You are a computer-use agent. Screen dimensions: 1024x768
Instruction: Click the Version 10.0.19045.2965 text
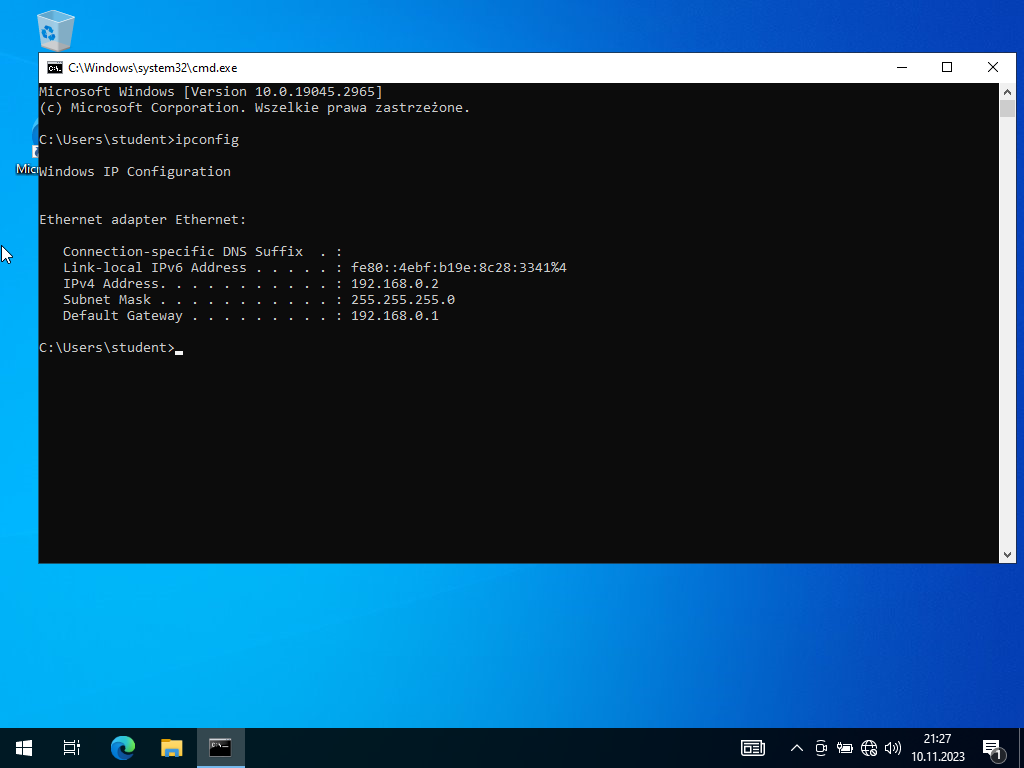coord(283,91)
